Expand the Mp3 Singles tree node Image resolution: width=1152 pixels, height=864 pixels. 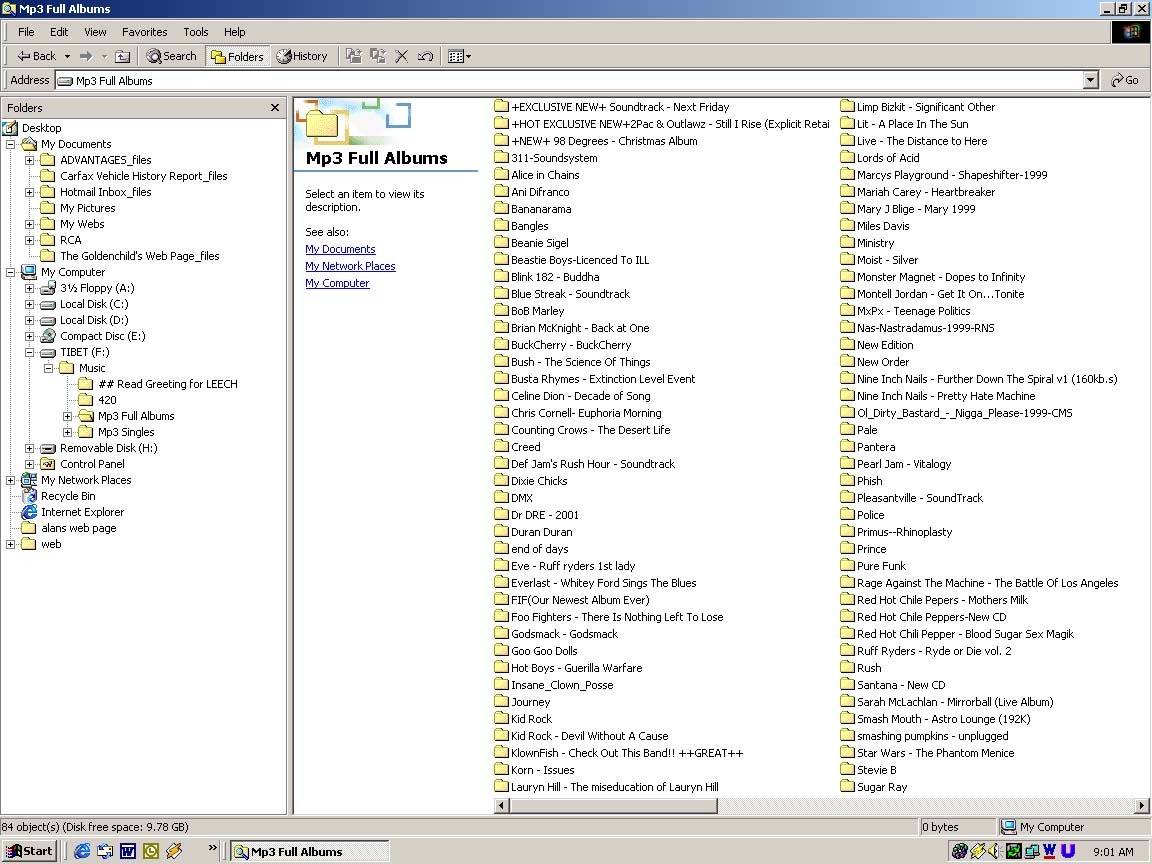[68, 432]
